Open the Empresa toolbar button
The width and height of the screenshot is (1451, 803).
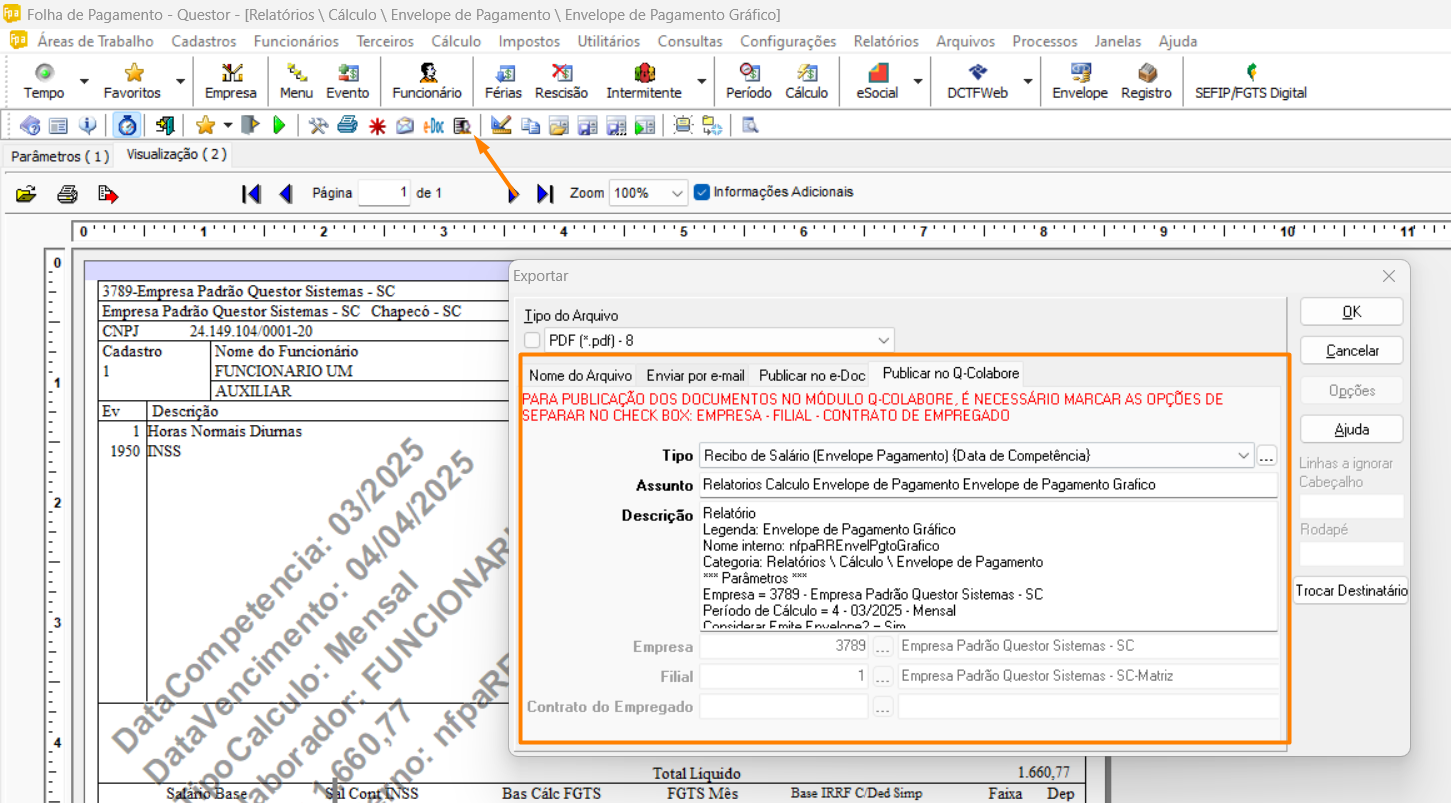coord(231,82)
